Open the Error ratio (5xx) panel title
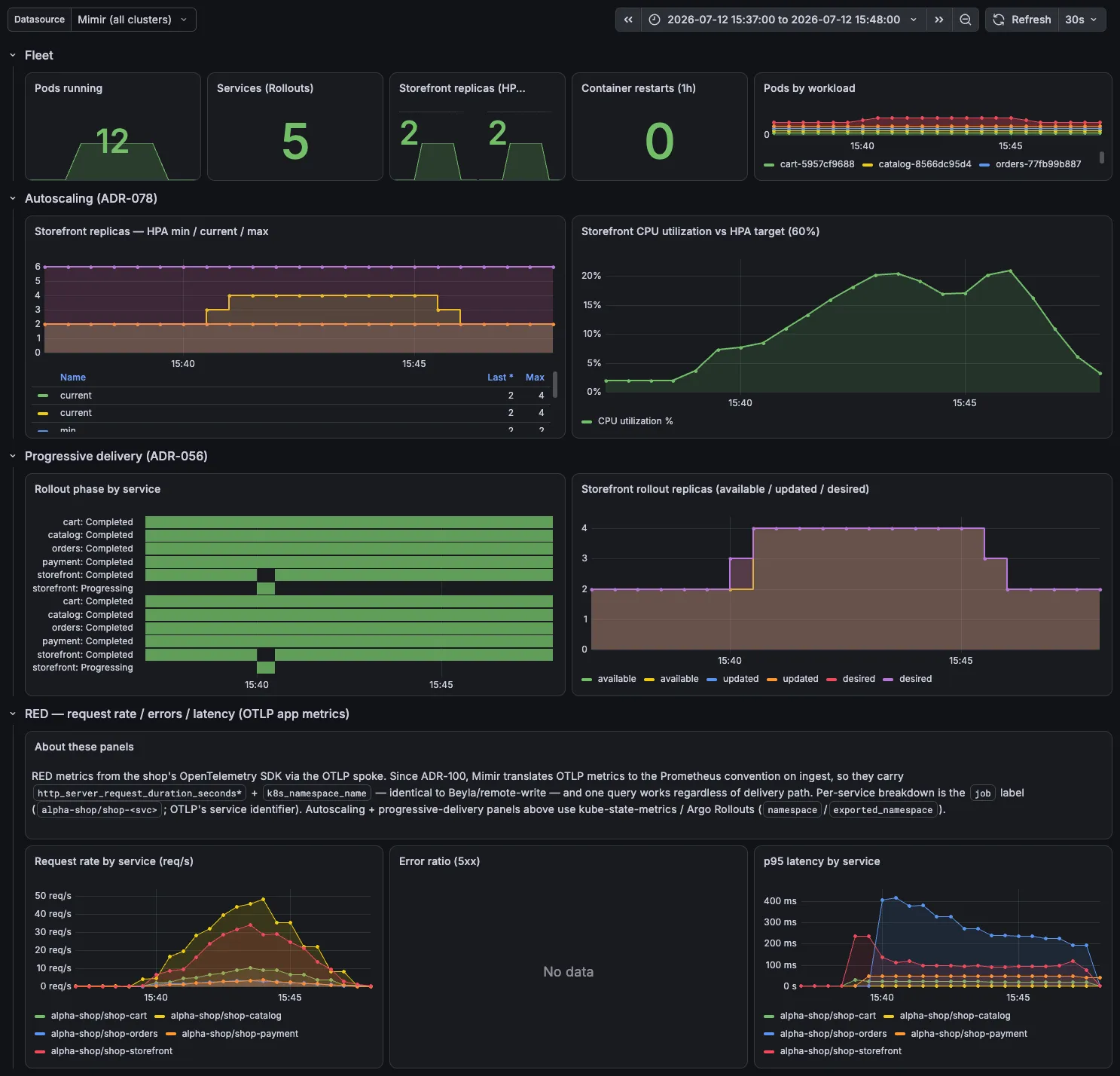Screen dimensions: 1120x1076 (x=439, y=861)
